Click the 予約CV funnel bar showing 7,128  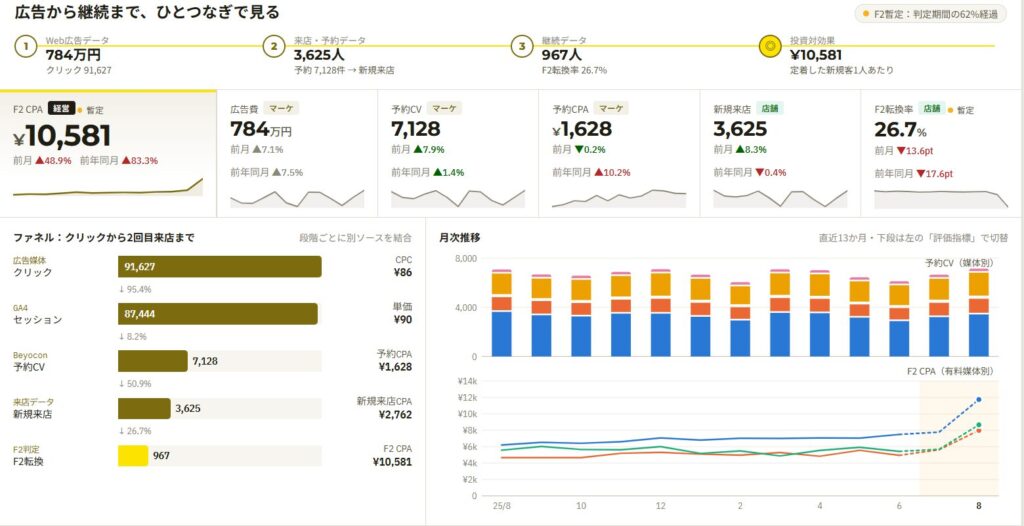152,361
